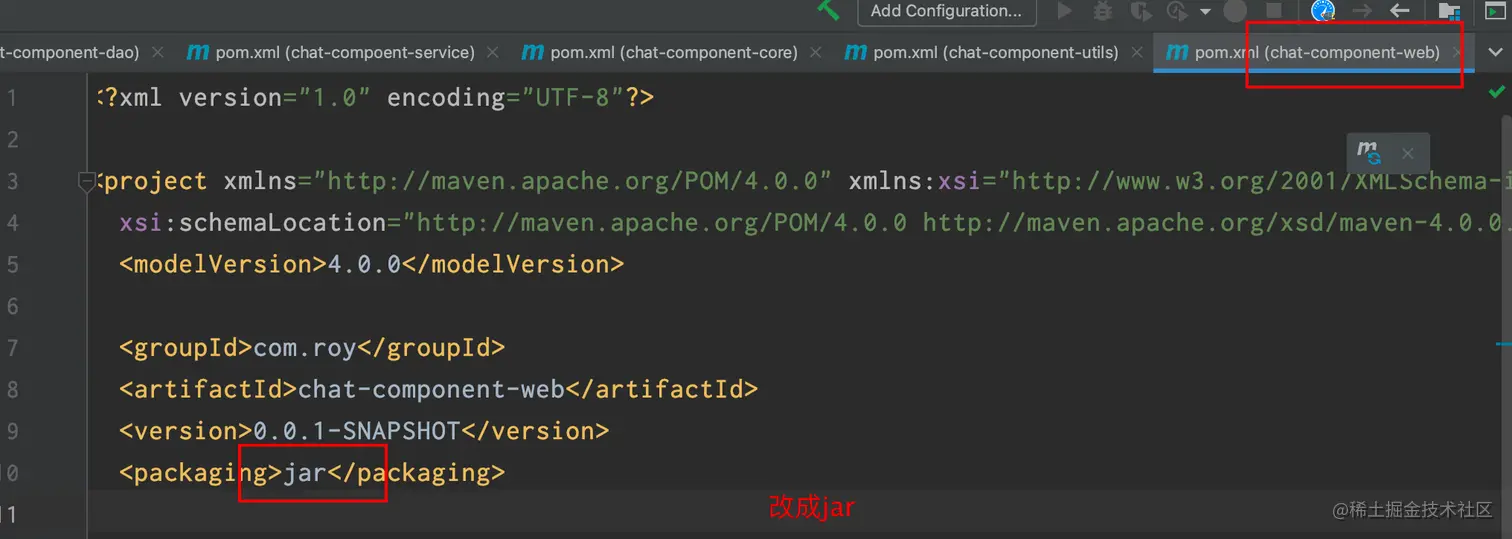Click the groupId value com.roy
The width and height of the screenshot is (1512, 539).
[x=305, y=347]
